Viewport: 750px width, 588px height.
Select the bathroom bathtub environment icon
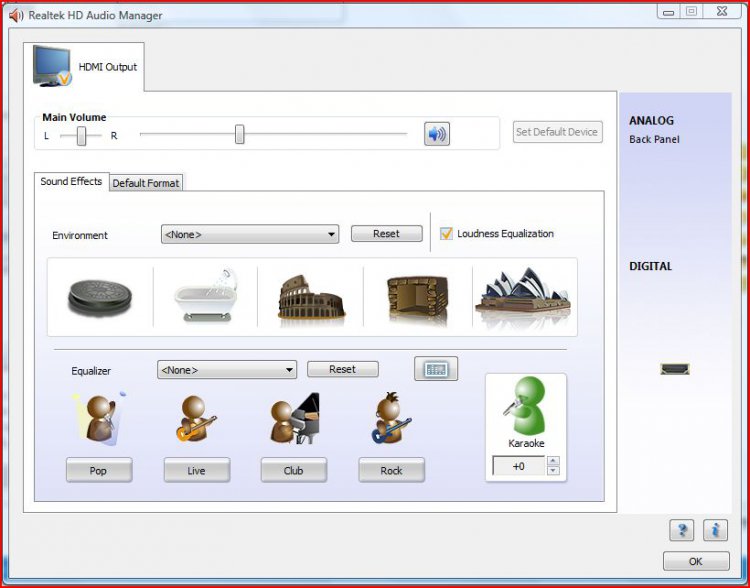point(206,295)
